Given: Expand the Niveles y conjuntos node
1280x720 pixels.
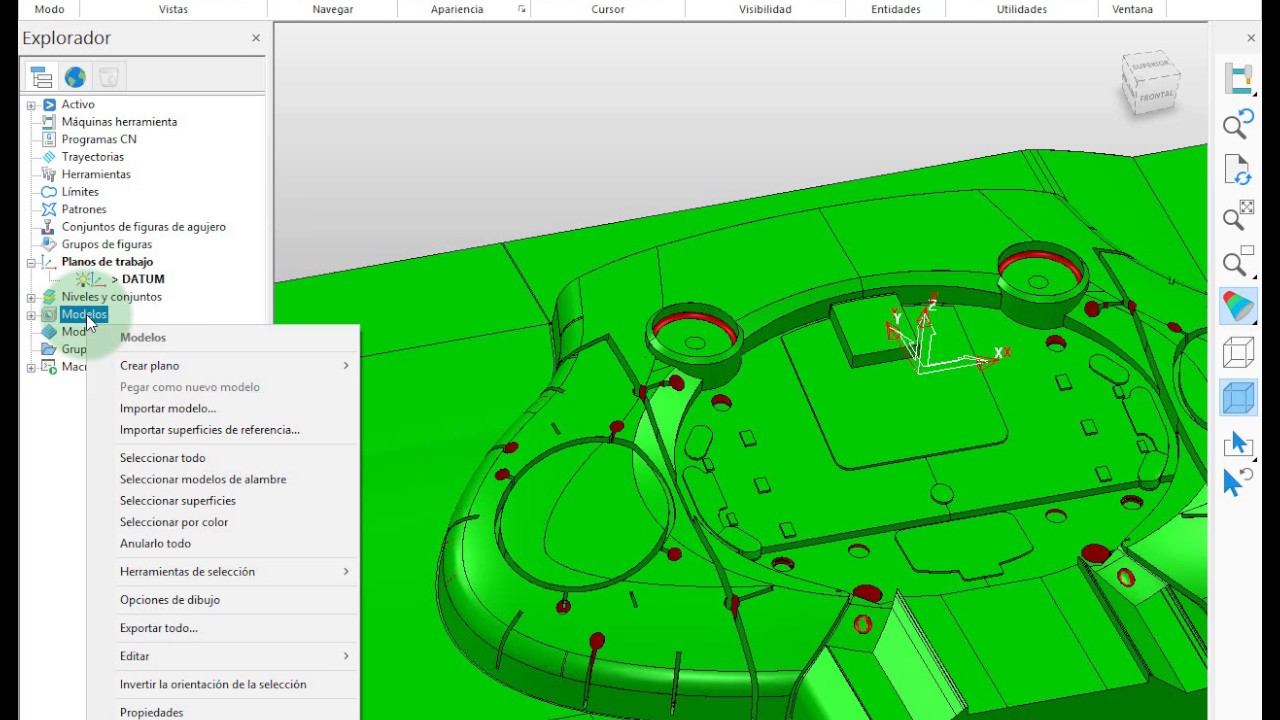Looking at the screenshot, I should (x=31, y=298).
